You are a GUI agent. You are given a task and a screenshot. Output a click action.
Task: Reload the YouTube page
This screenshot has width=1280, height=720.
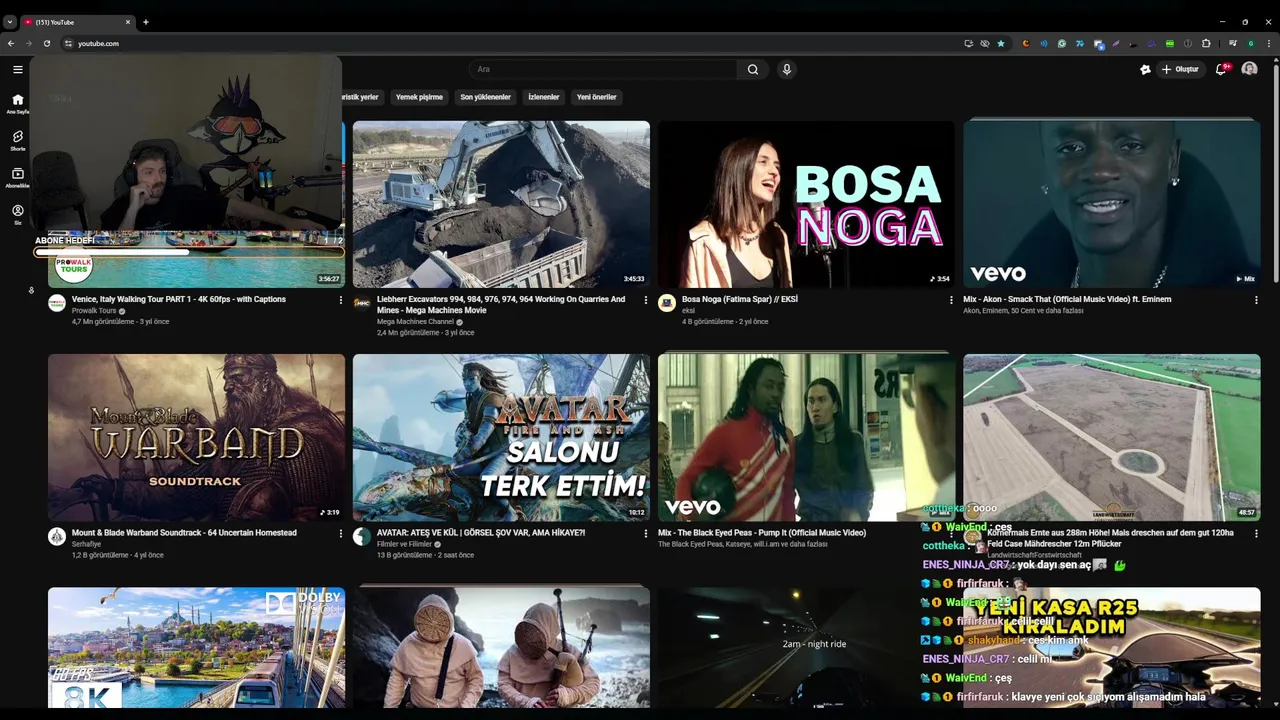[x=47, y=43]
